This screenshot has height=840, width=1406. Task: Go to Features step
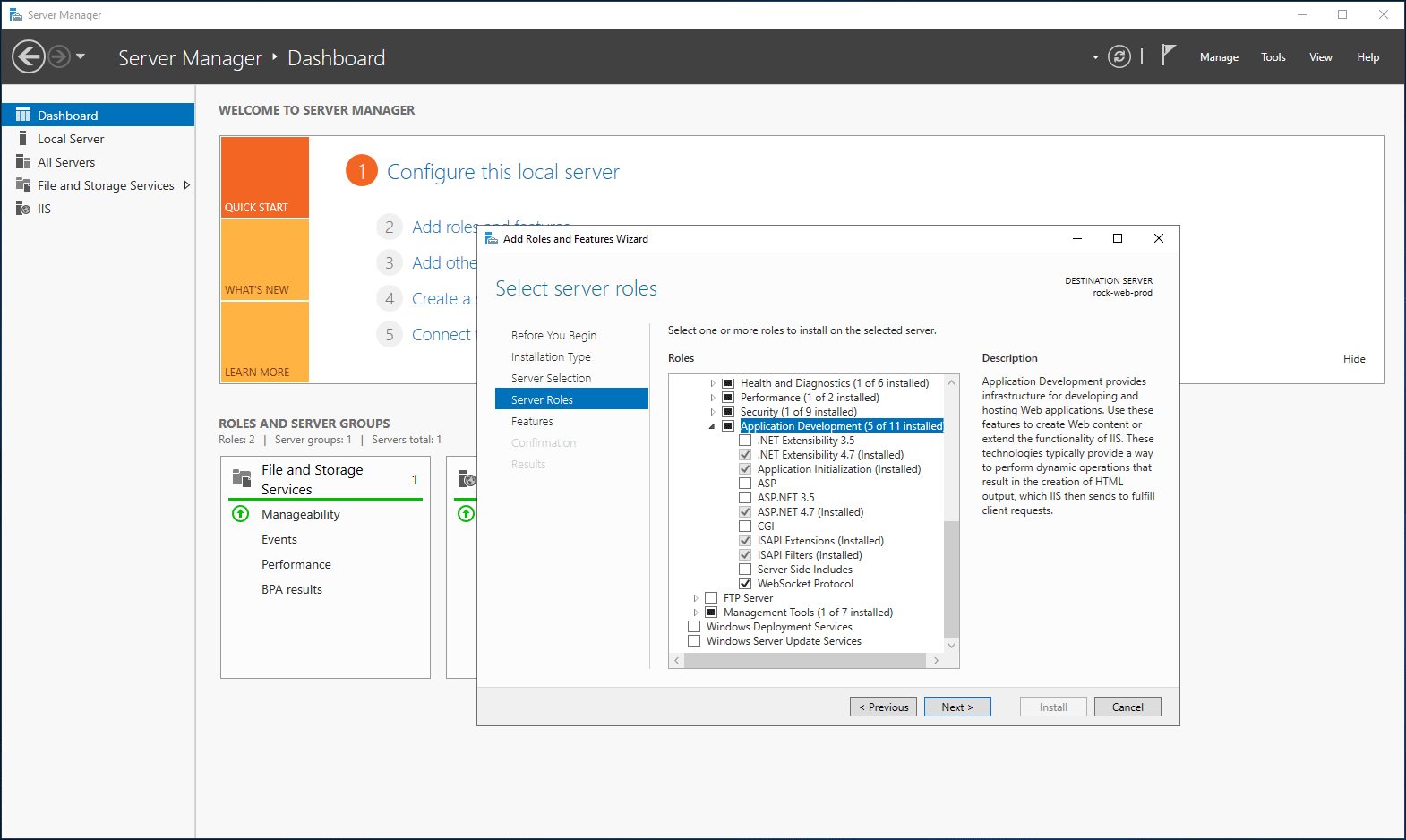pyautogui.click(x=532, y=422)
